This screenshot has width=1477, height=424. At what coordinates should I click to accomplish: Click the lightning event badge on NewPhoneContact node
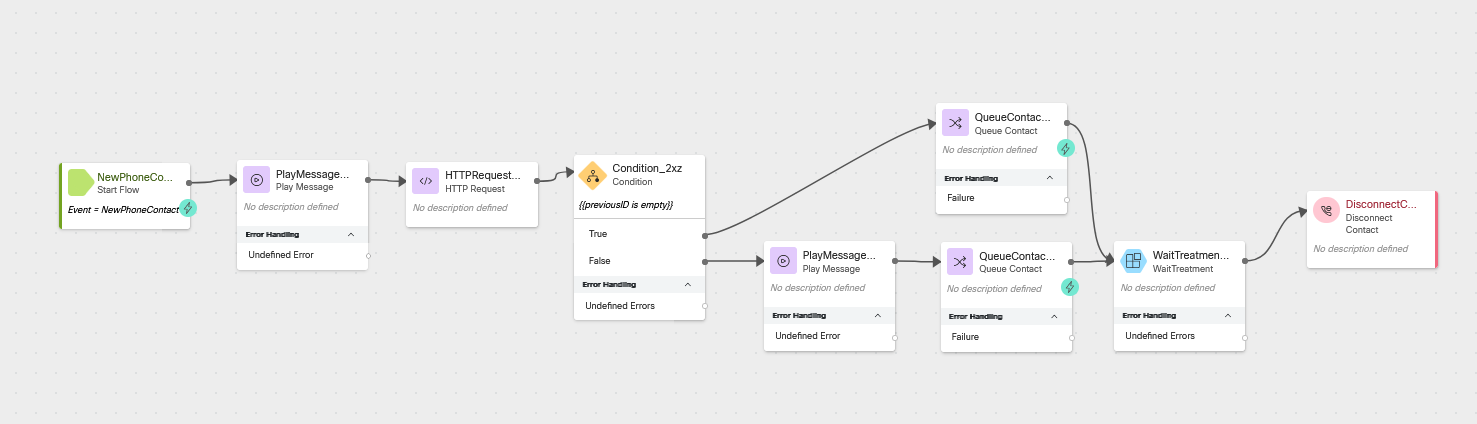(187, 208)
